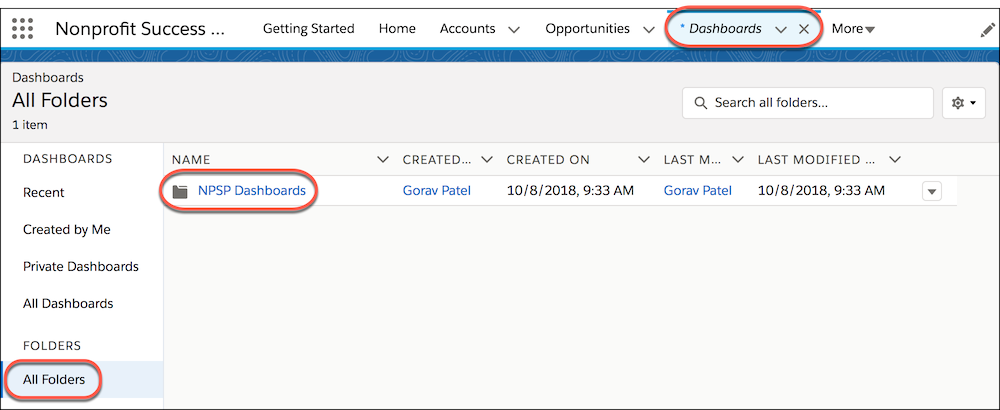Switch to the Accounts tab
The image size is (1000, 410).
pos(467,29)
